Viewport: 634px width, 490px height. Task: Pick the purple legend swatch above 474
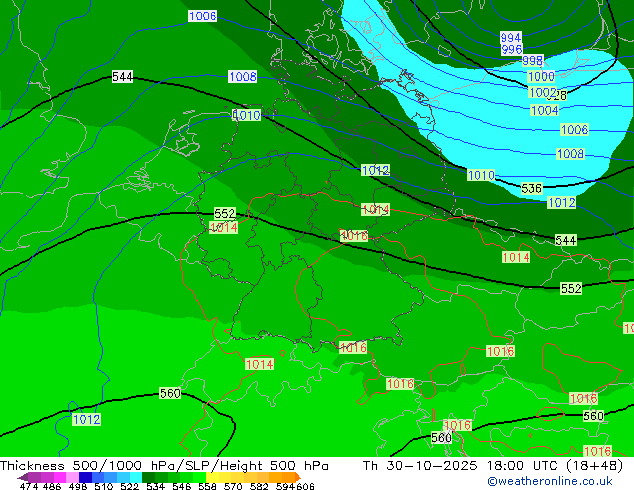pyautogui.click(x=34, y=477)
